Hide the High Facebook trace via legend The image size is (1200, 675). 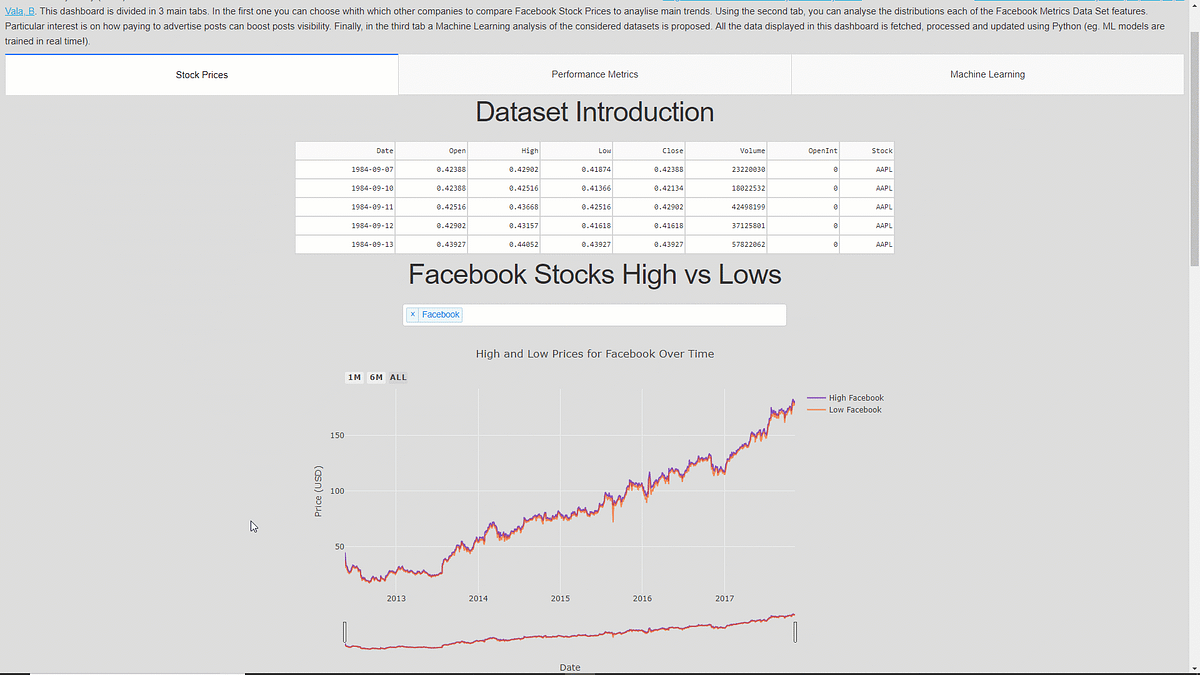pos(855,397)
